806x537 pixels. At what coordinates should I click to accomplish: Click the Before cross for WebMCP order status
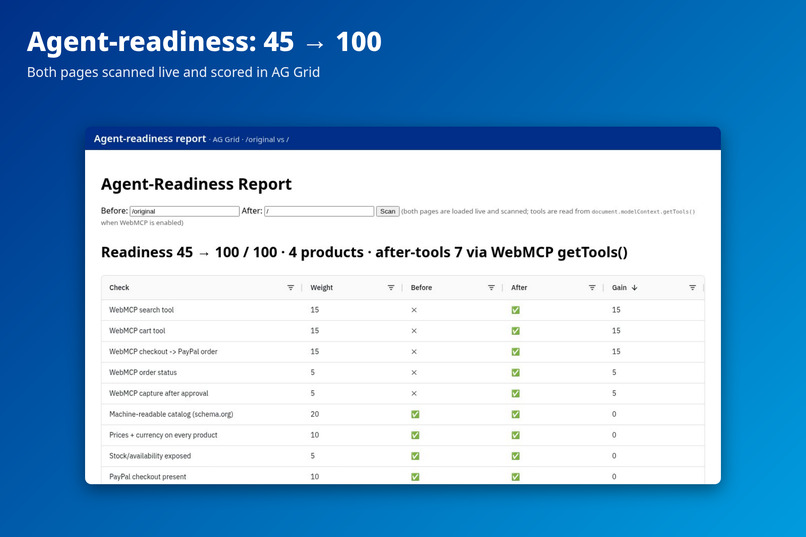point(414,373)
